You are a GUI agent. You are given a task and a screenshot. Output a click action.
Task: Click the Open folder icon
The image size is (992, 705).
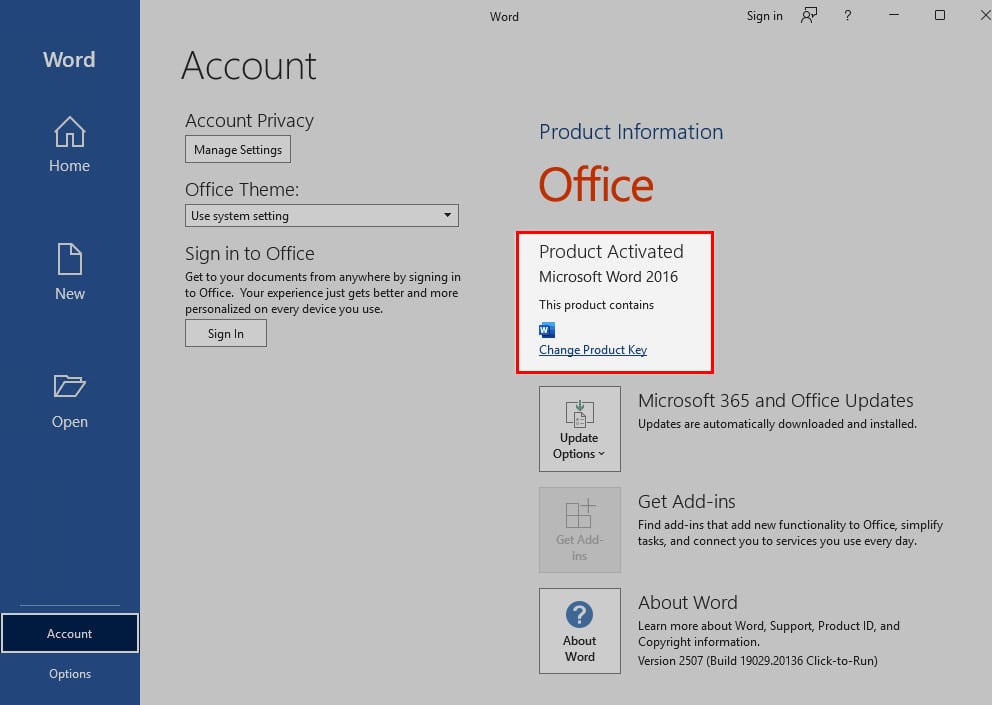point(70,385)
